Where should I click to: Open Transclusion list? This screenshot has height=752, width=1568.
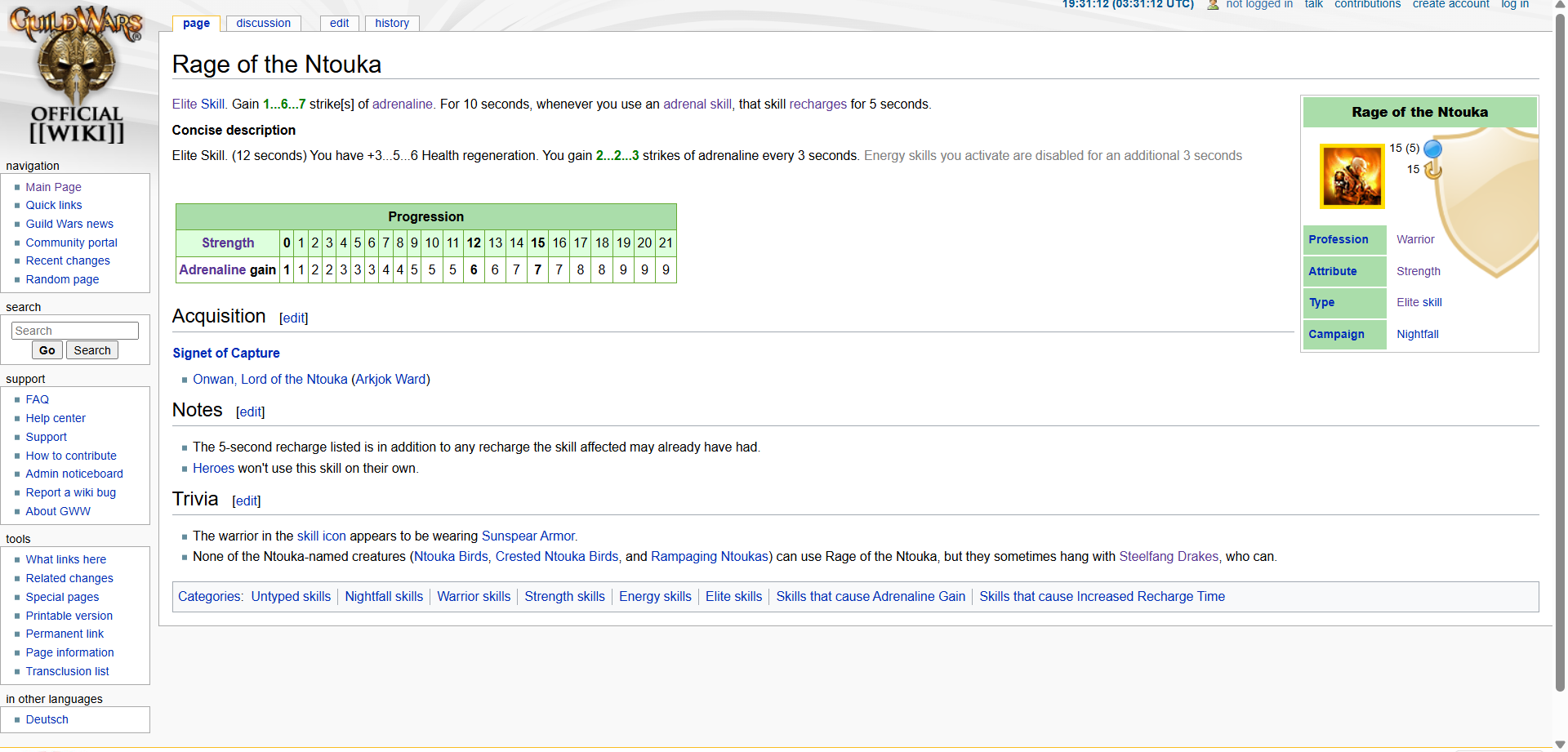tap(67, 671)
